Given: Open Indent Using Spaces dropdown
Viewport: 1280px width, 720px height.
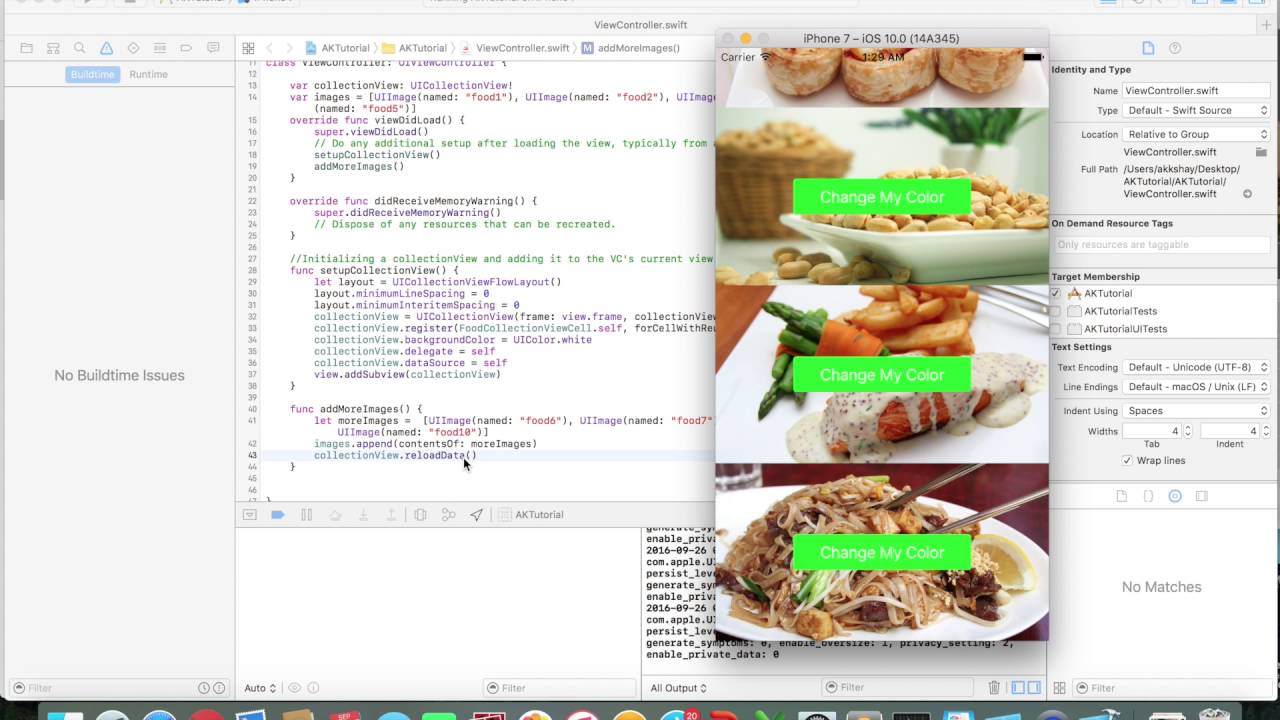Looking at the screenshot, I should 1196,411.
